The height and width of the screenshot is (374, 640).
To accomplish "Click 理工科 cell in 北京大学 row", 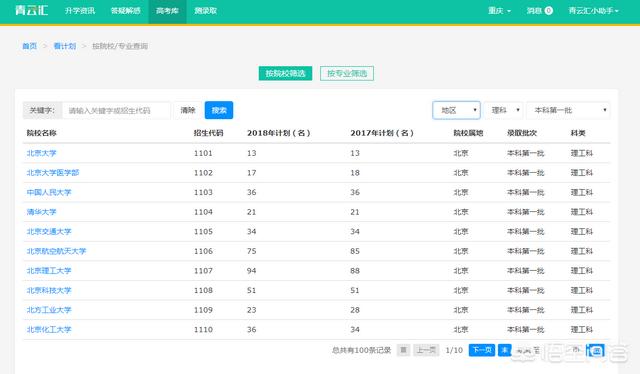I will [581, 153].
